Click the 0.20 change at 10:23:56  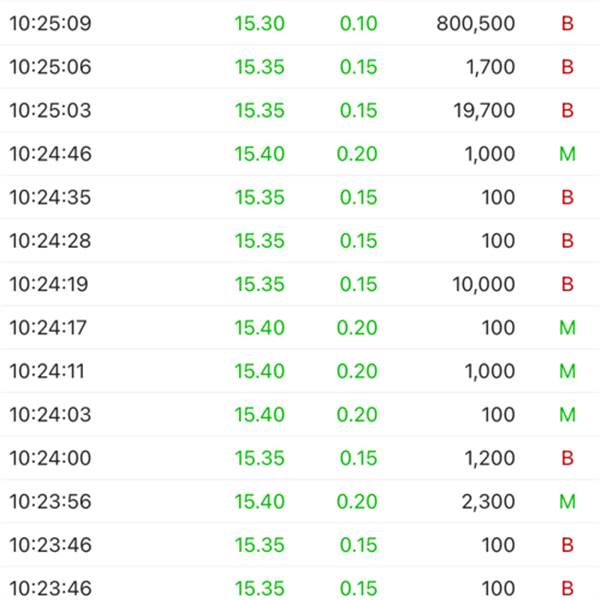click(357, 501)
